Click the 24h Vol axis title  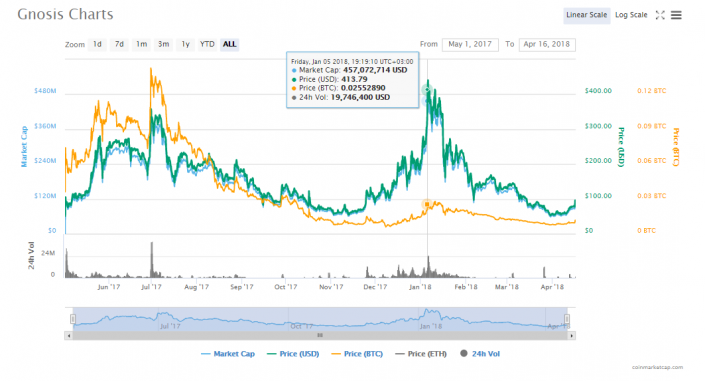(31, 255)
